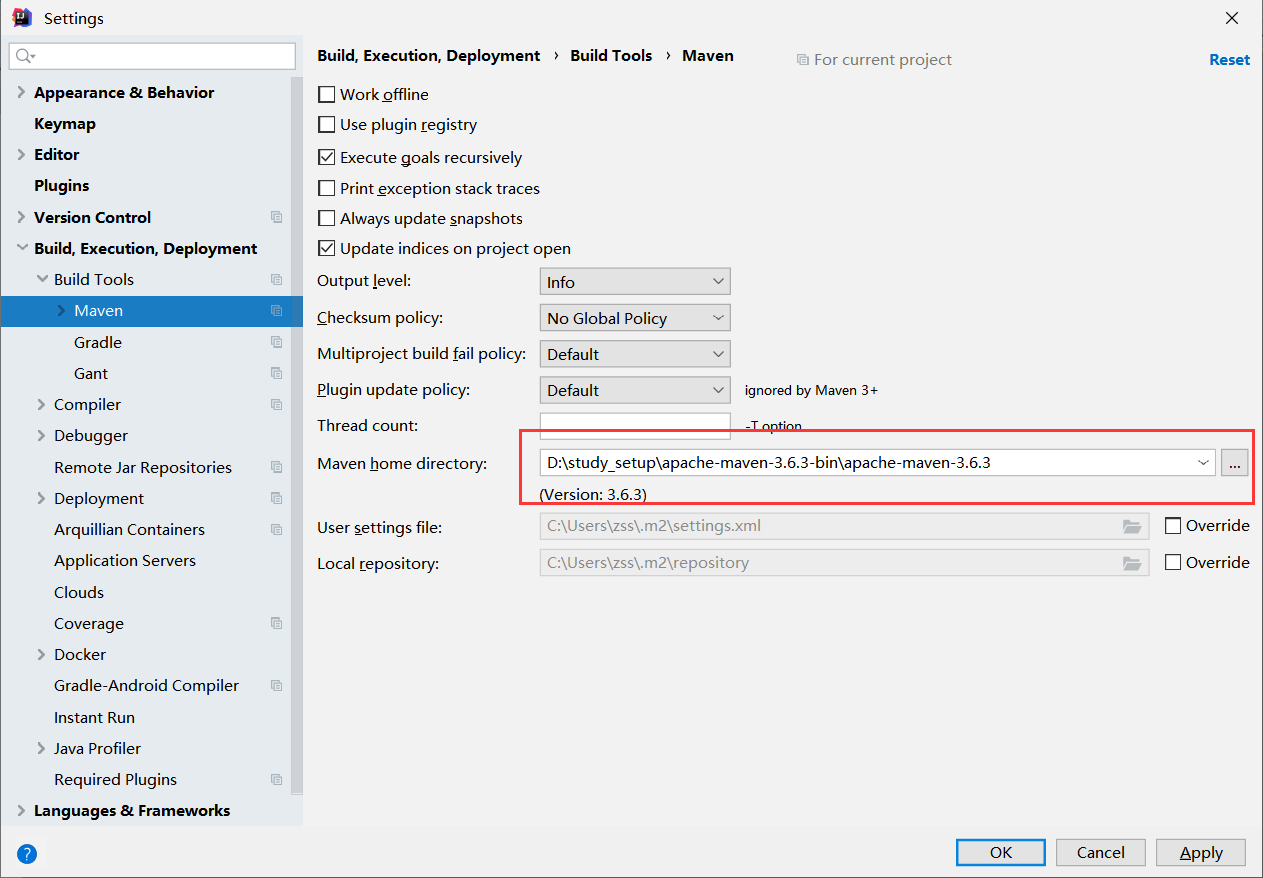
Task: Open the Plugin update policy dropdown
Action: [x=635, y=390]
